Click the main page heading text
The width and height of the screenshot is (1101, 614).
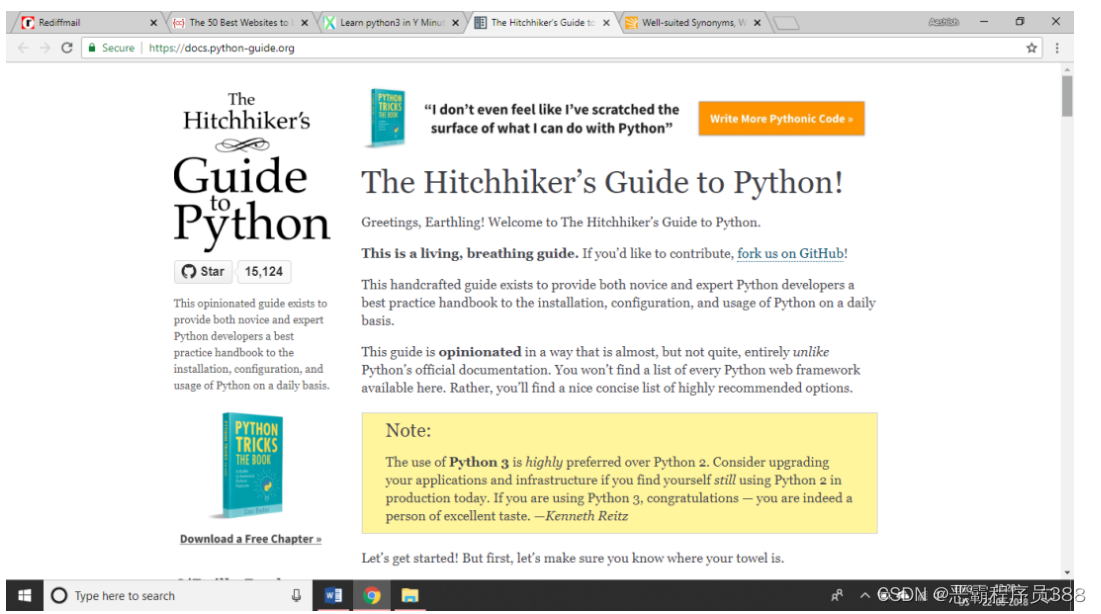coord(602,182)
